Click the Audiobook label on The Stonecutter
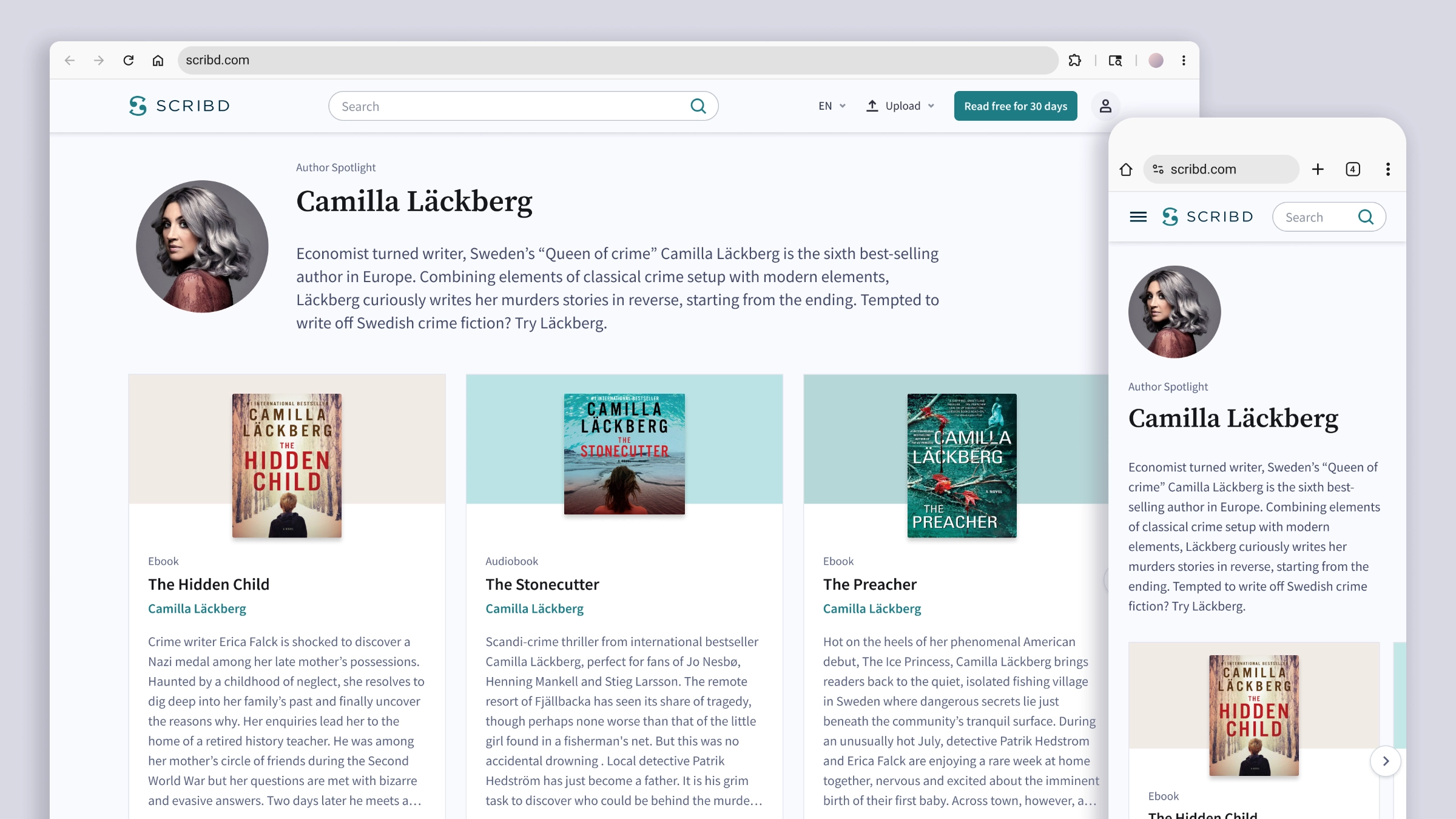 pos(511,561)
